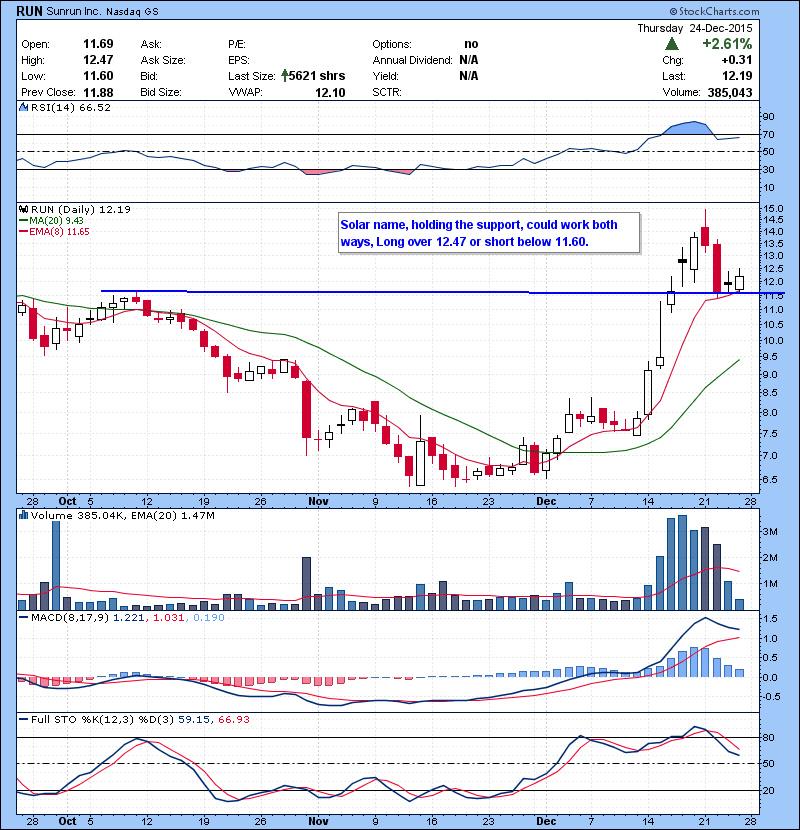800x830 pixels.
Task: Click the 80 level on stochastic axis
Action: click(x=768, y=737)
